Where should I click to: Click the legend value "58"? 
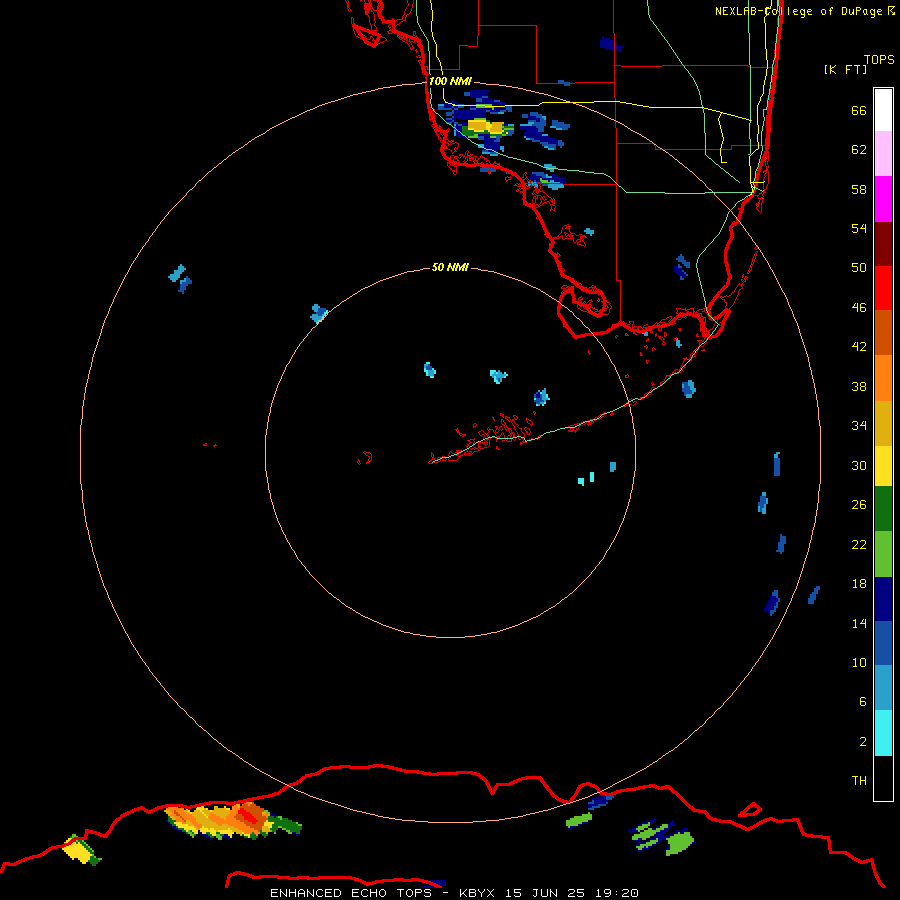click(x=859, y=189)
